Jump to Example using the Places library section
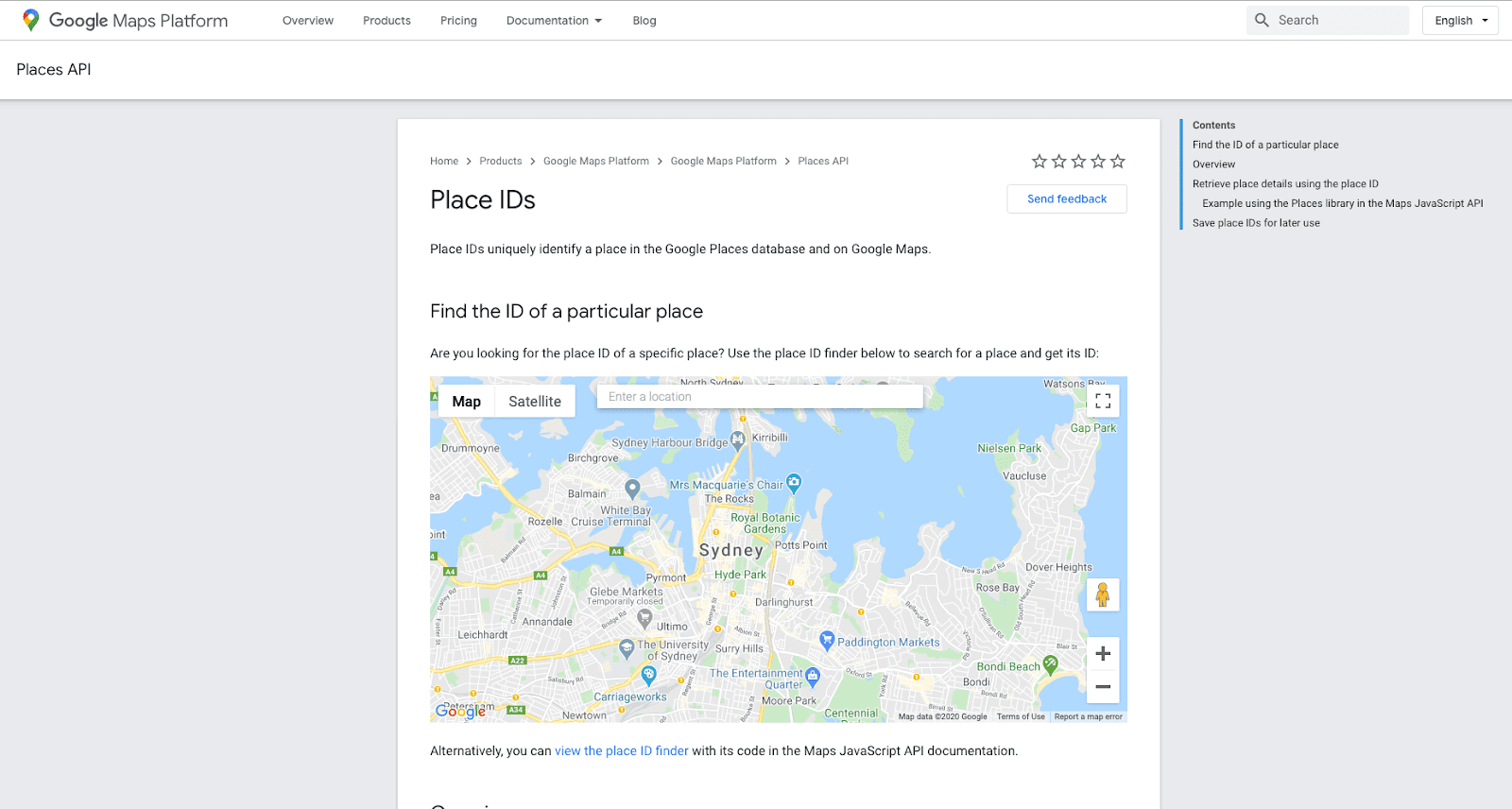 [x=1343, y=203]
